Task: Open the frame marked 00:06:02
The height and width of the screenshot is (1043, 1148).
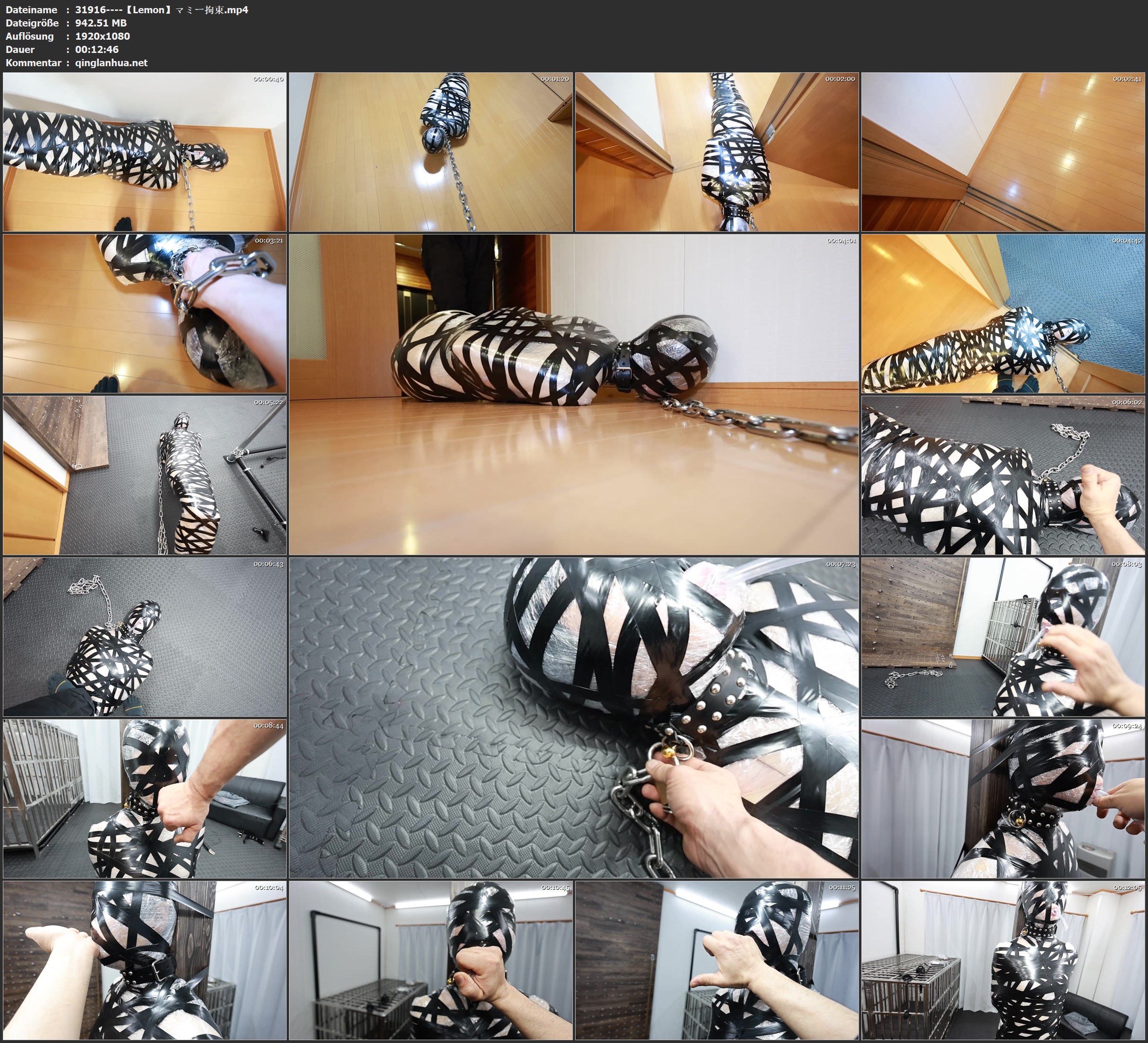Action: (1003, 475)
